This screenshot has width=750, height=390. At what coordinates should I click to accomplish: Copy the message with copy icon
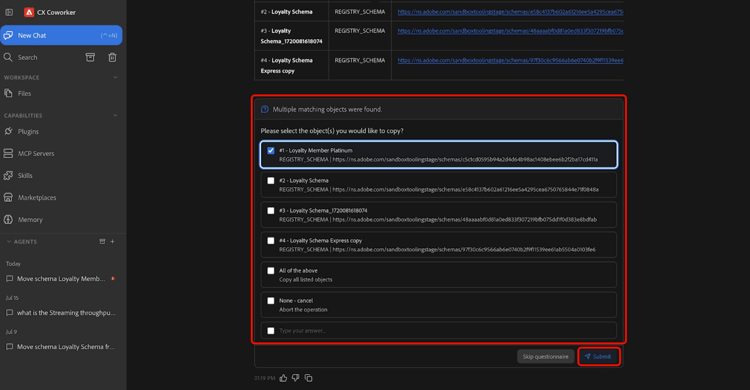(309, 378)
